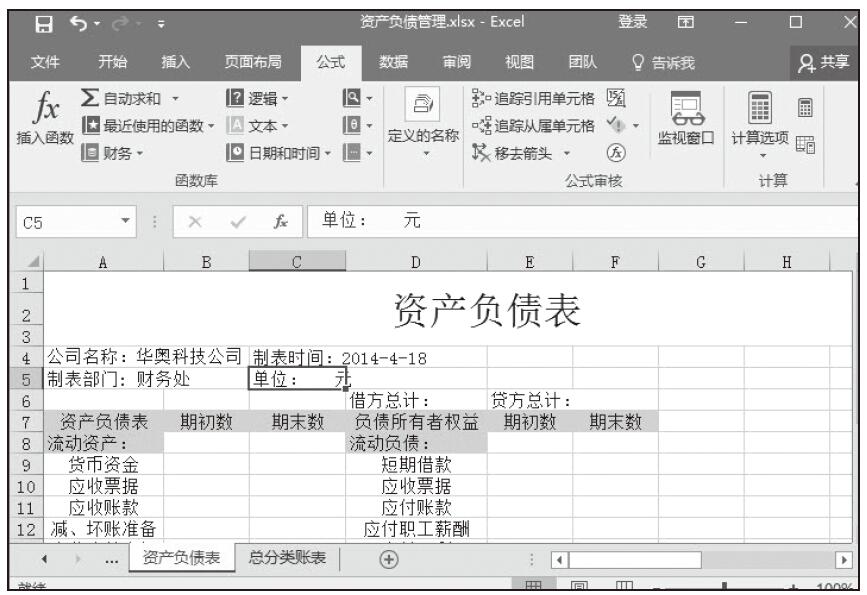
Task: Click the zoom slider in status bar
Action: coord(737,587)
